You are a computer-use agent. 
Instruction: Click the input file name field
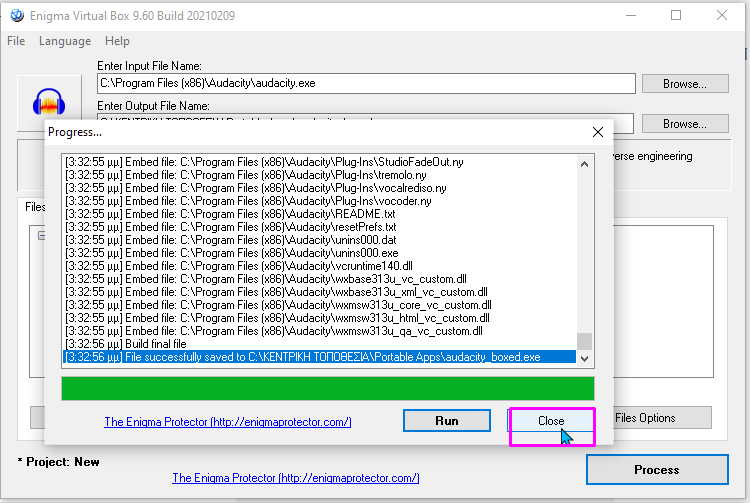coord(366,84)
